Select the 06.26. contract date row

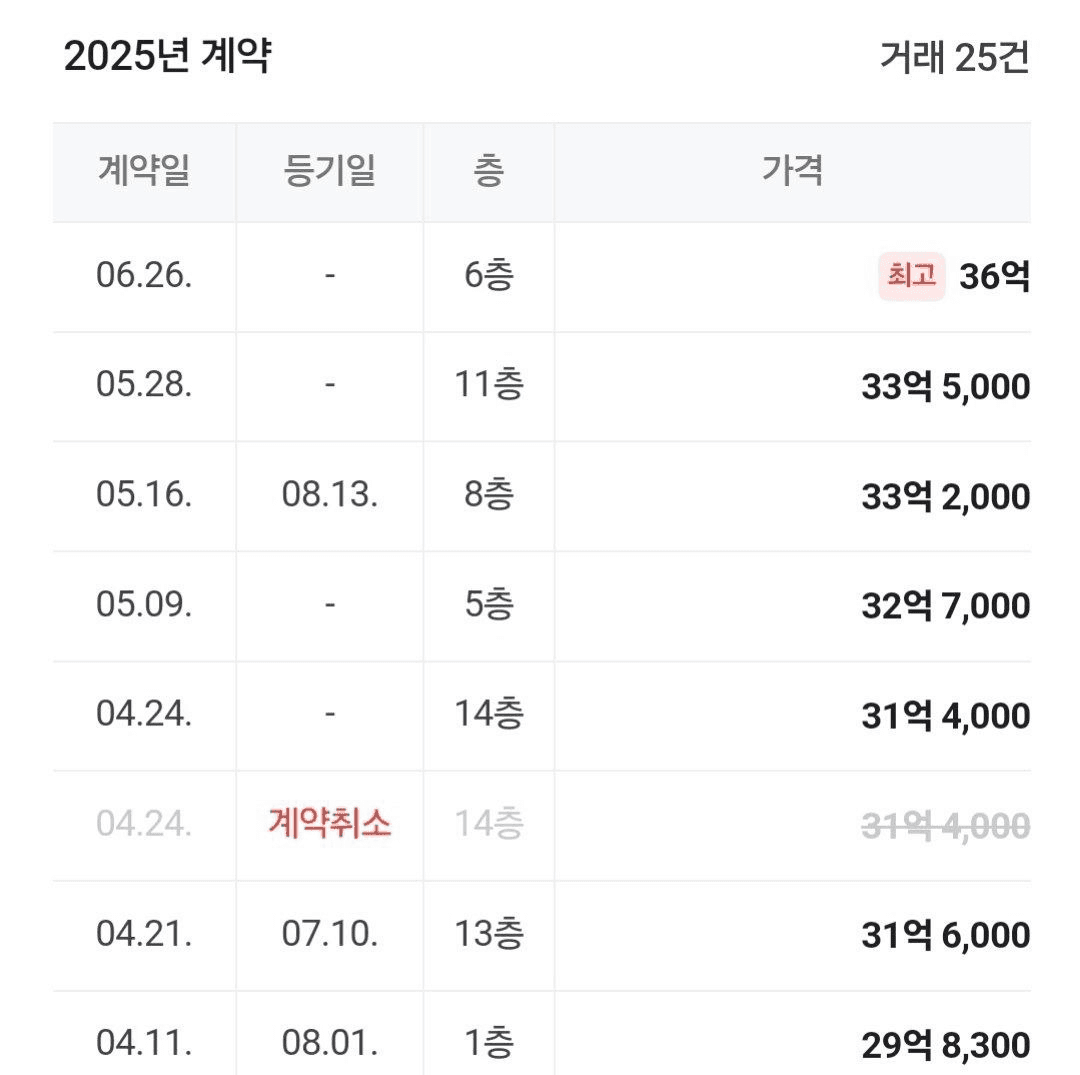542,276
